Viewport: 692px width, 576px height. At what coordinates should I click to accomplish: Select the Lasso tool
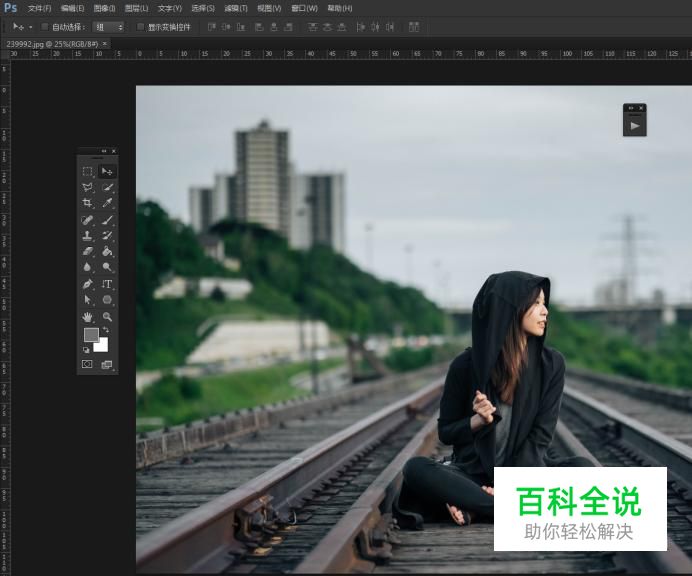point(88,188)
